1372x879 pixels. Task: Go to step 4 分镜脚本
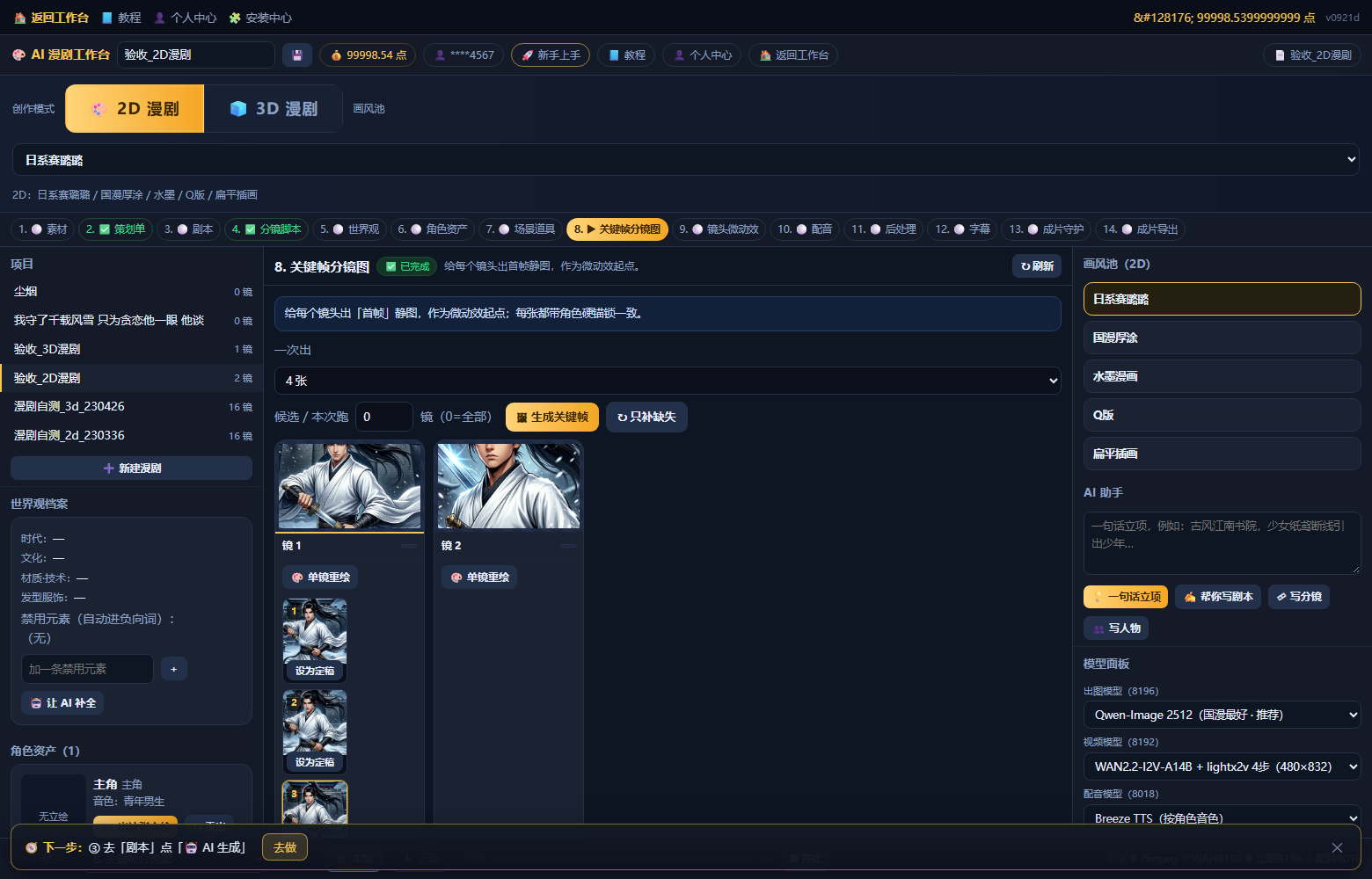pyautogui.click(x=266, y=229)
